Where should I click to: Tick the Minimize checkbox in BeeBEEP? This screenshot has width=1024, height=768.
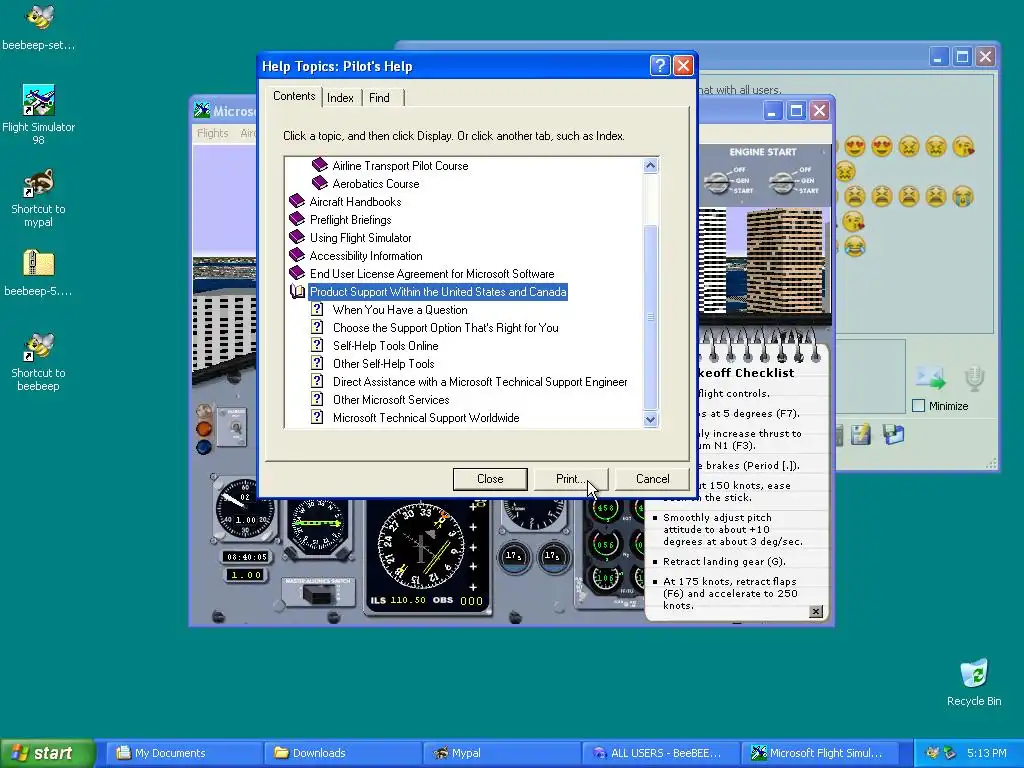(918, 406)
